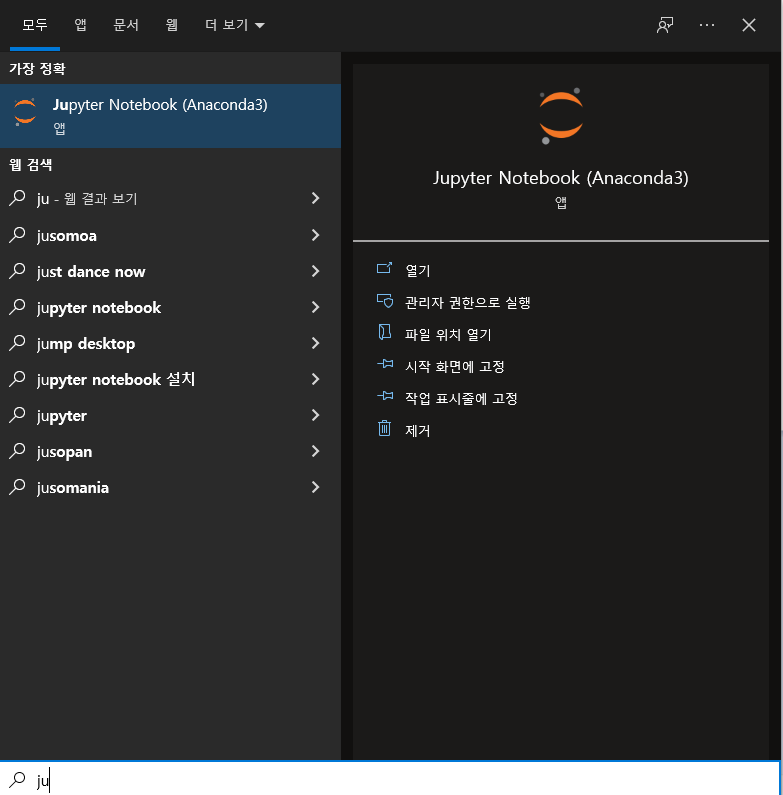Expand the 'ju - 웹 결과 보기' arrow
783x795 pixels.
click(315, 198)
